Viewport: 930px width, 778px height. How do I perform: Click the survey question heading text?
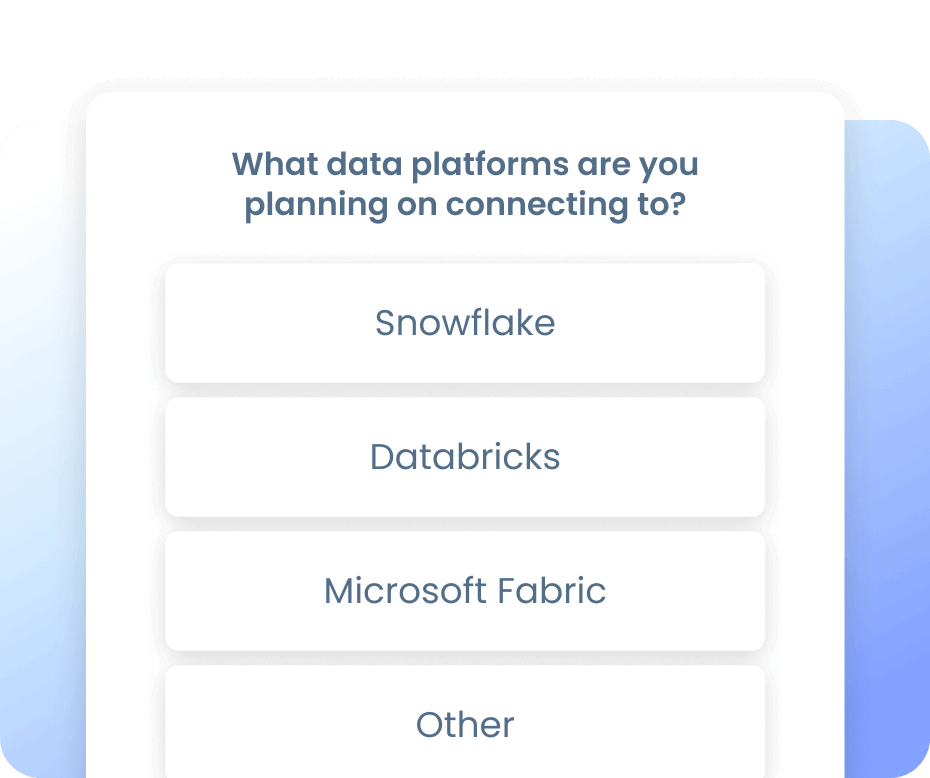click(465, 184)
